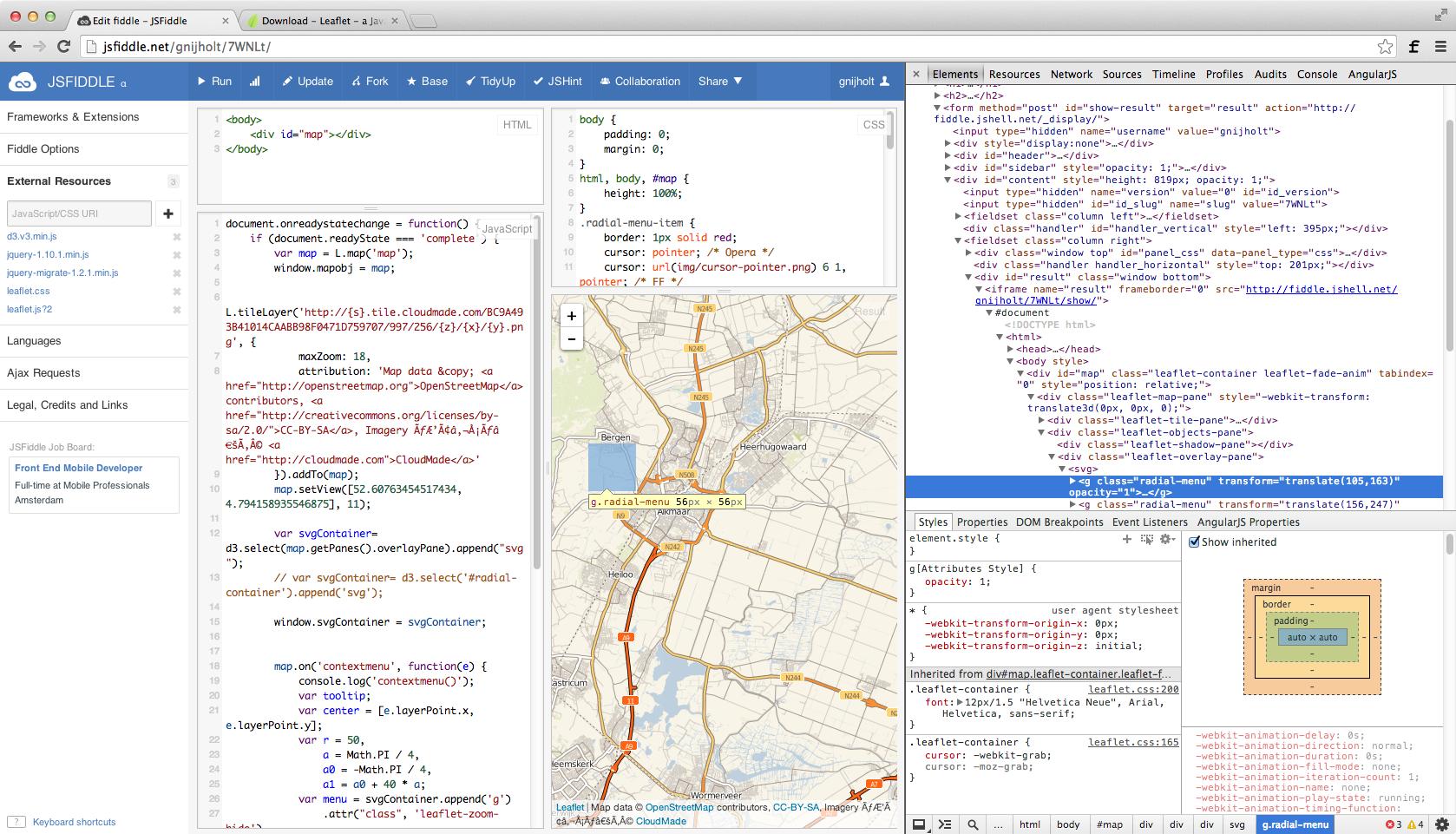This screenshot has width=1456, height=834.
Task: Open OpenStreetMap attribution link
Action: click(x=679, y=807)
